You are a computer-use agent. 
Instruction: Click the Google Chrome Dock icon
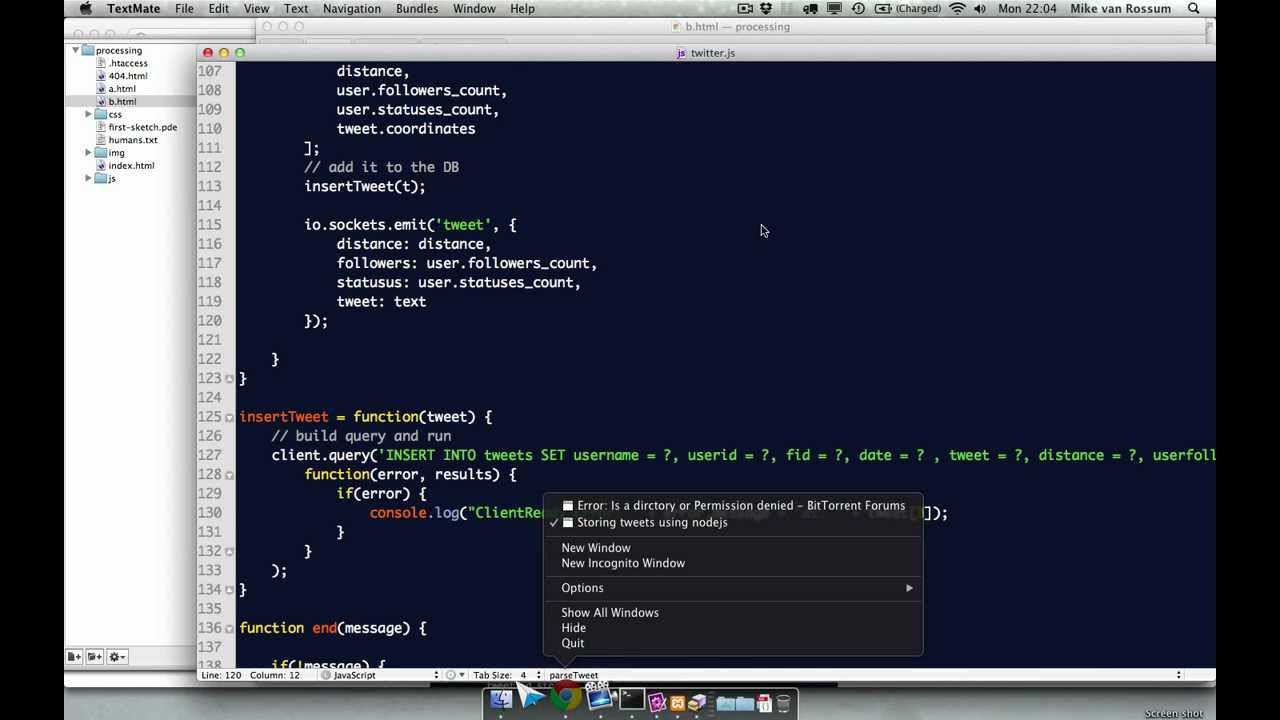pyautogui.click(x=566, y=695)
